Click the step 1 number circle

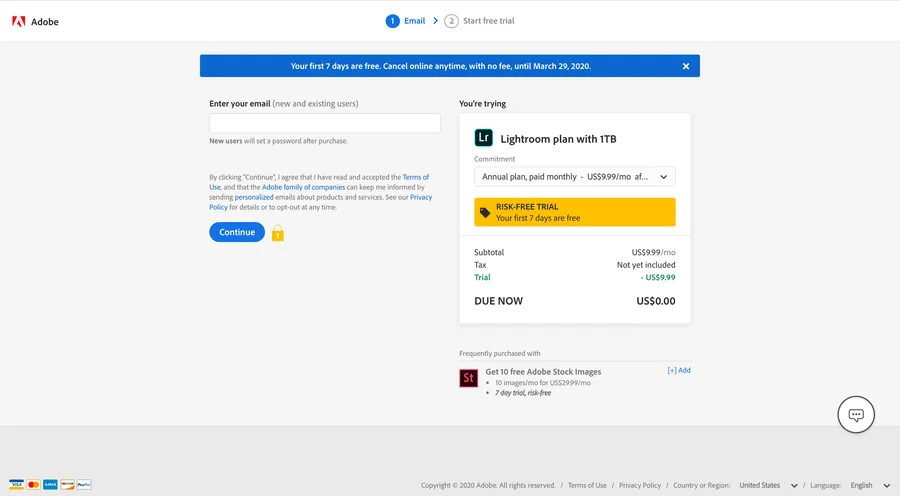tap(393, 21)
